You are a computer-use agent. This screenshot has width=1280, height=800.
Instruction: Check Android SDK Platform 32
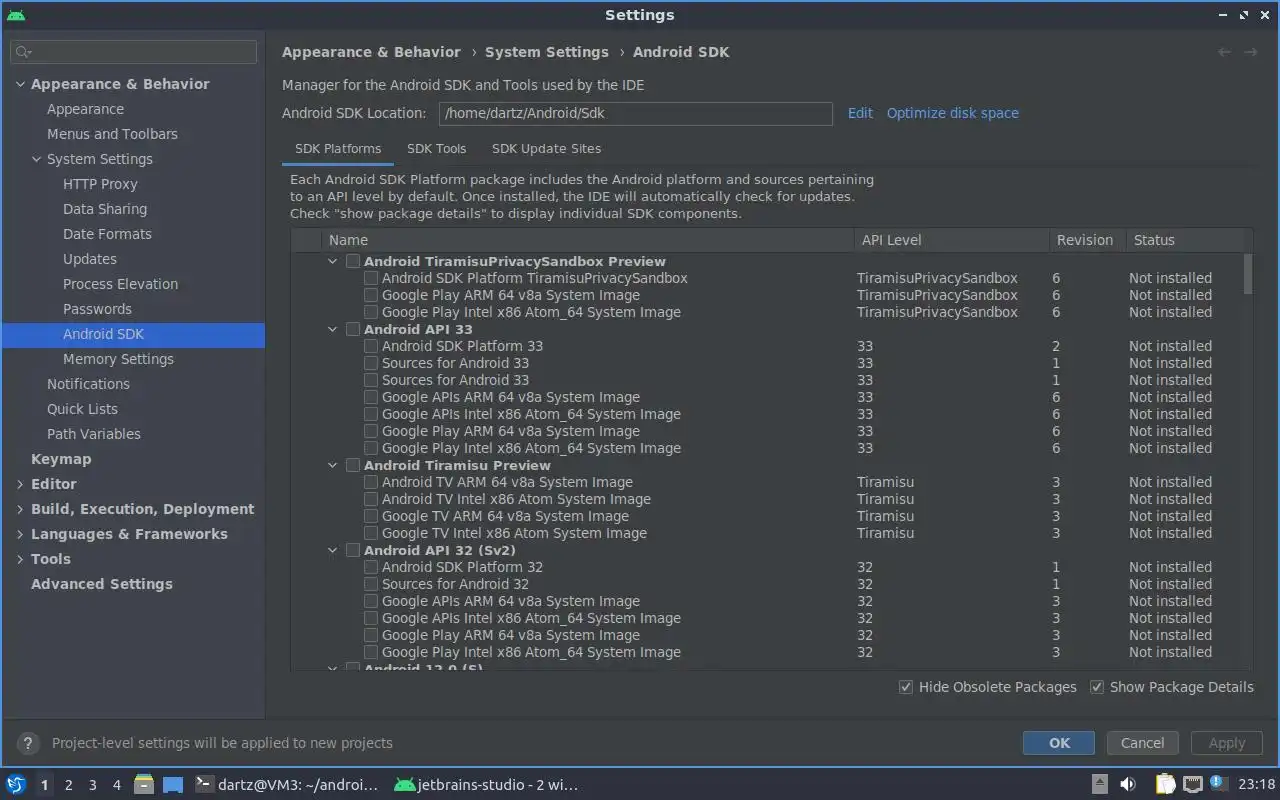[x=371, y=567]
